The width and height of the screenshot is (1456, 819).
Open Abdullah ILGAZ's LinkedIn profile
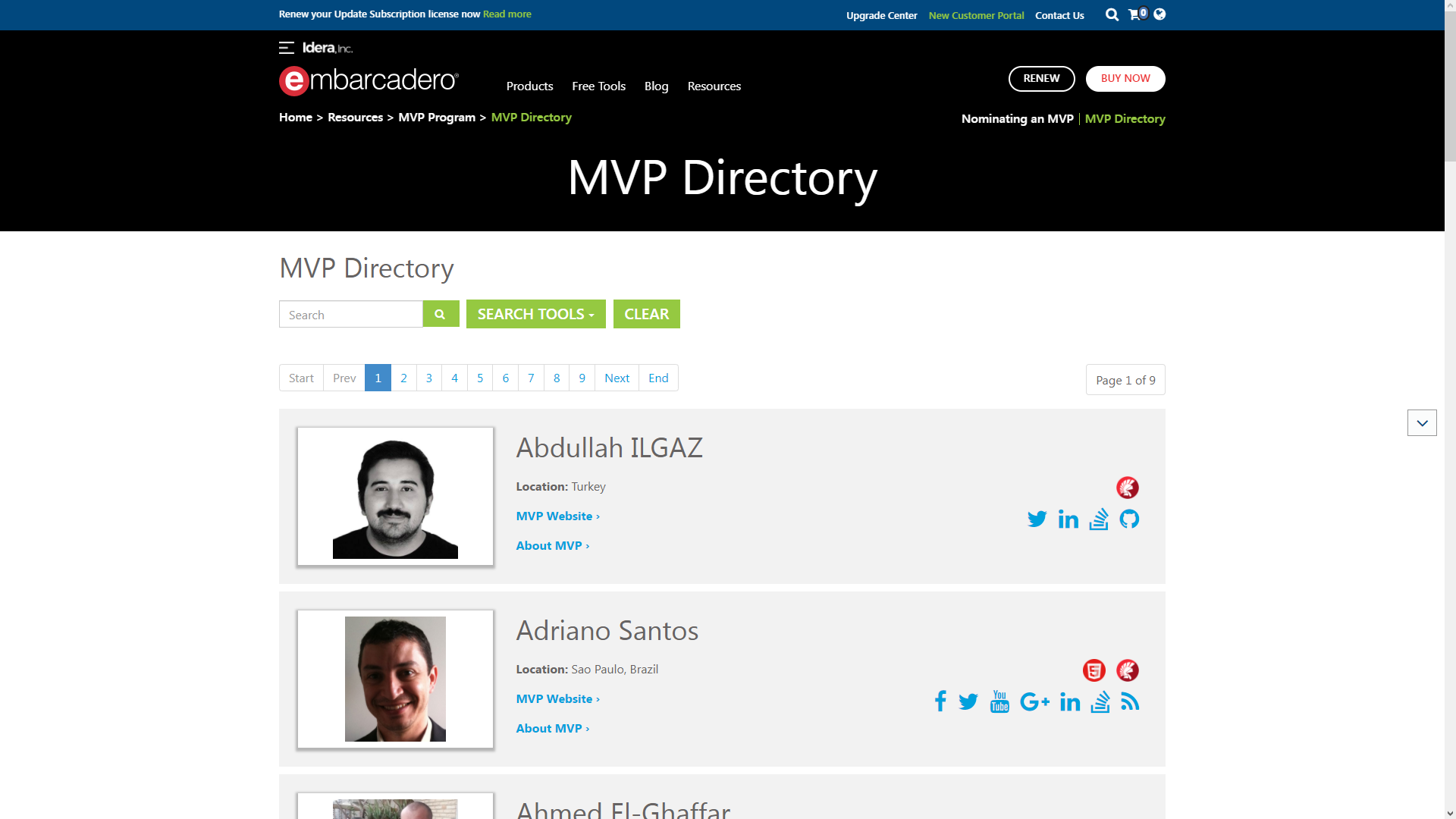[x=1068, y=519]
